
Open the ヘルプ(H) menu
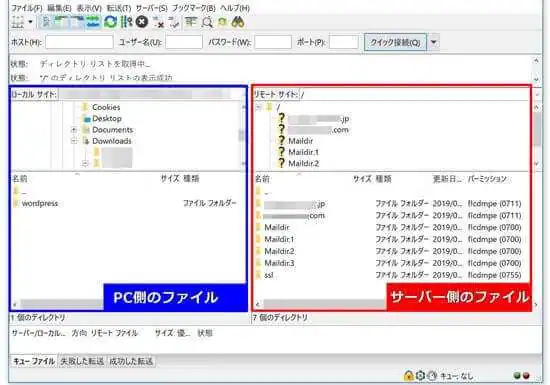click(235, 8)
